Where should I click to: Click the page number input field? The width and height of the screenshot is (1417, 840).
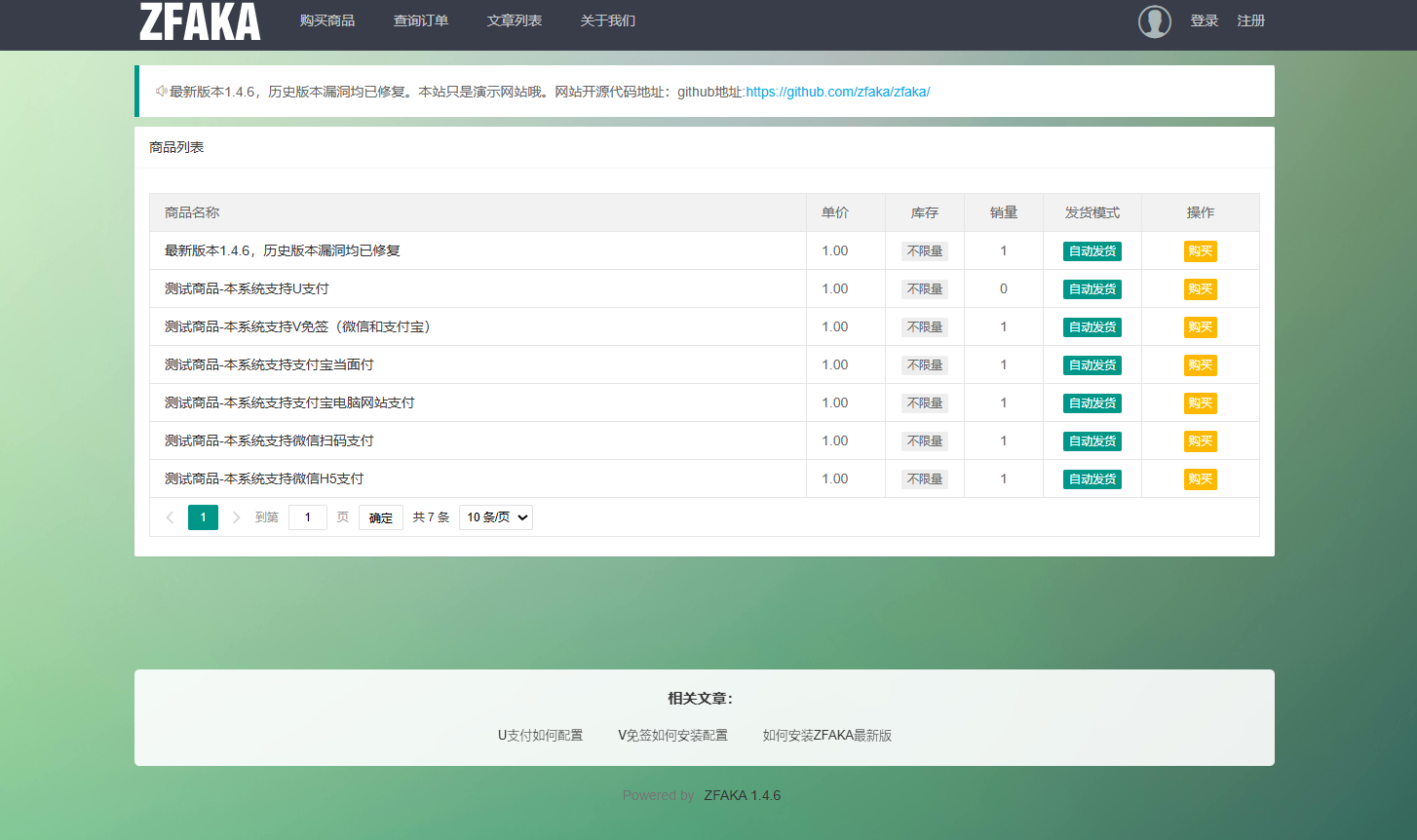(308, 517)
